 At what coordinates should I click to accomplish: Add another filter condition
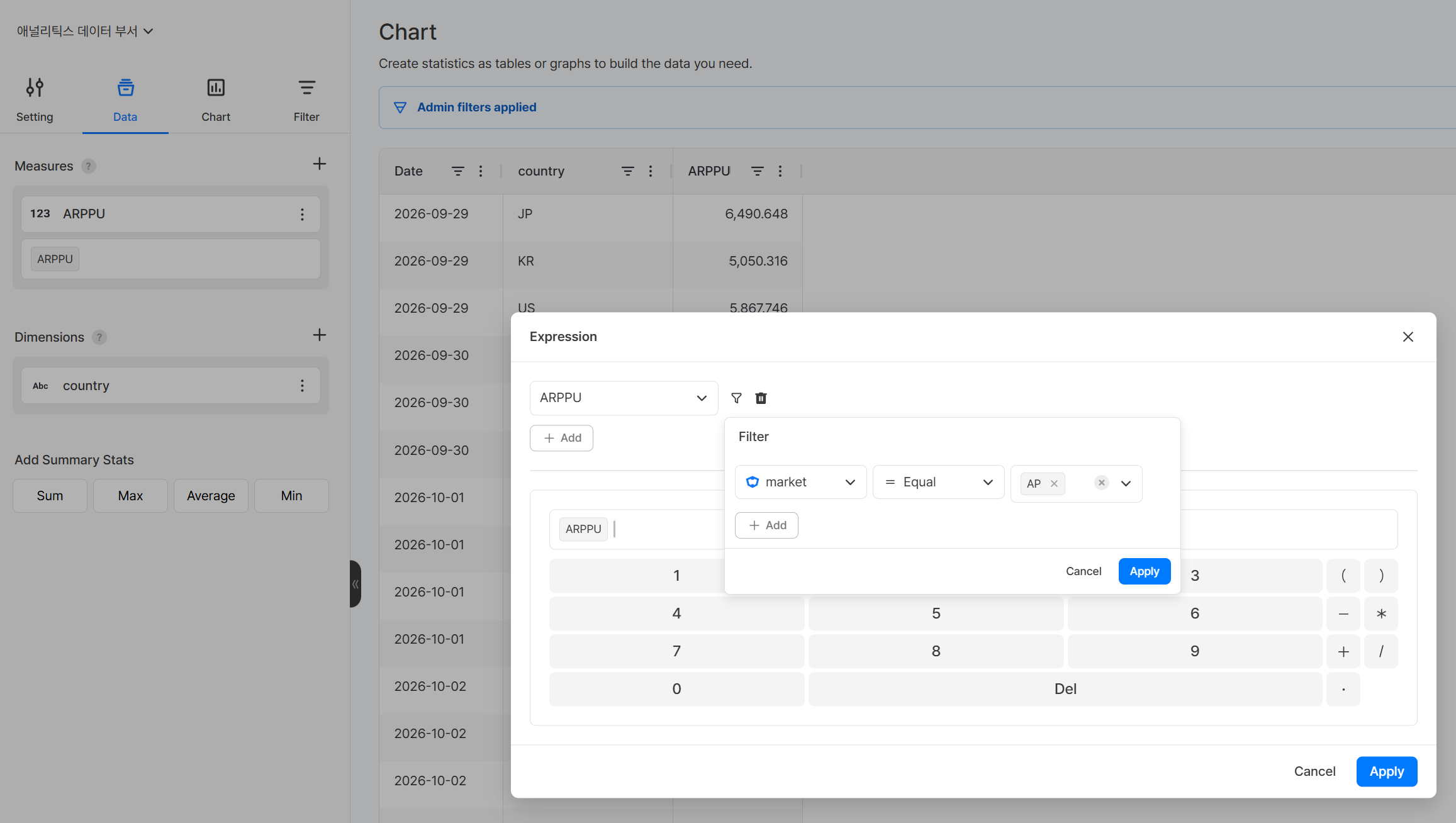click(x=766, y=525)
